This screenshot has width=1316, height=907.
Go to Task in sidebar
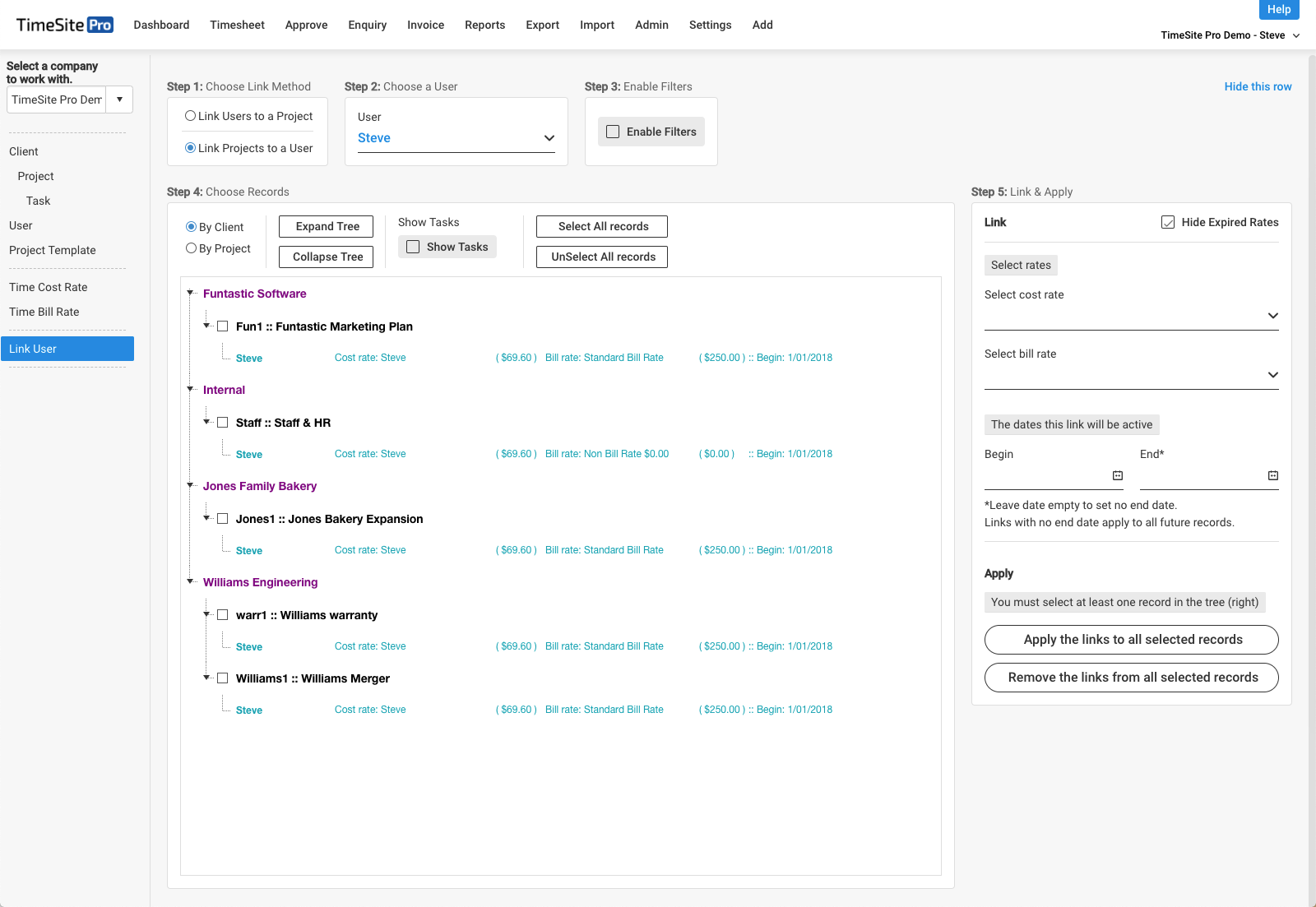38,201
